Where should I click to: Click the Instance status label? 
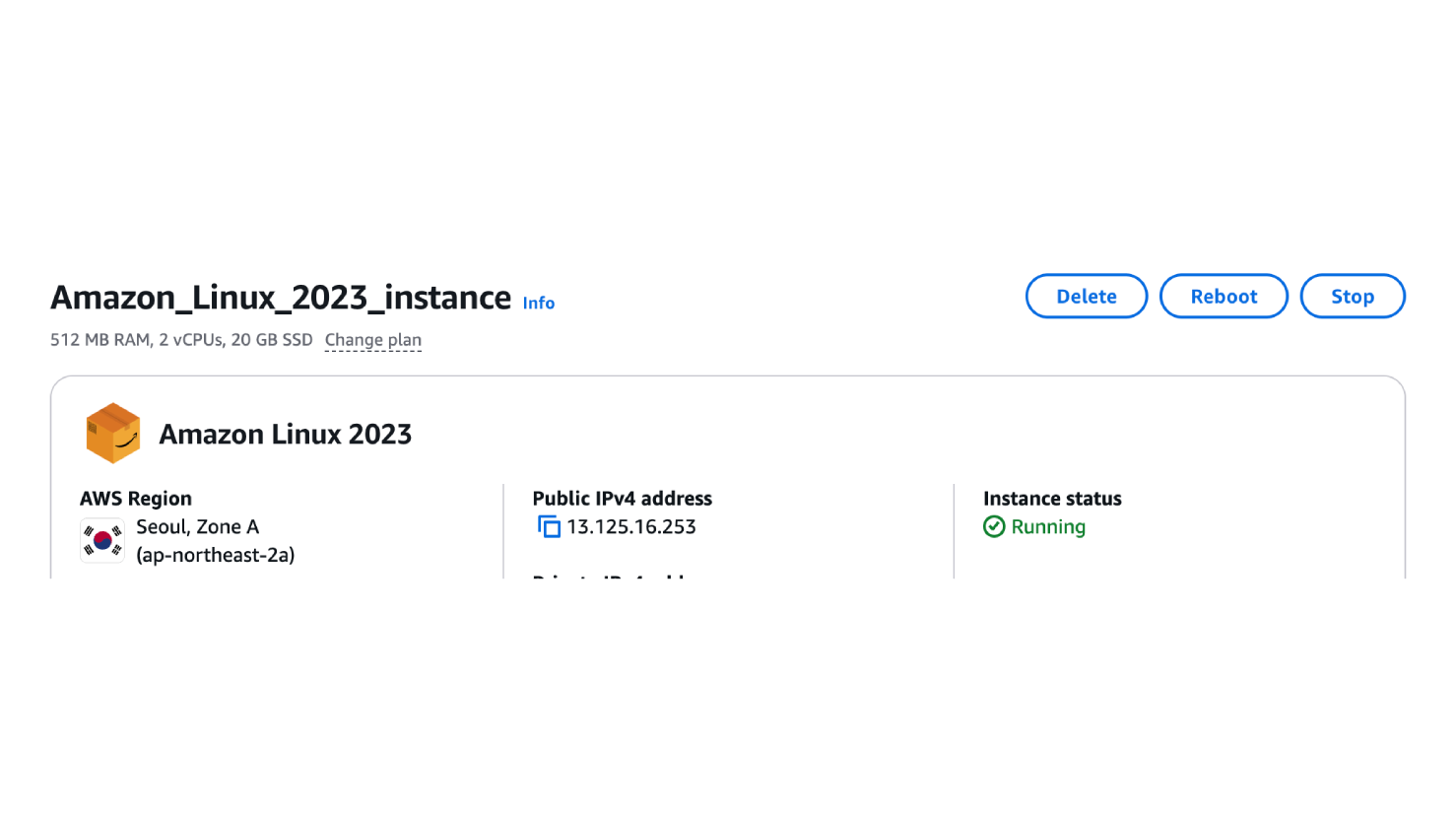[1051, 499]
